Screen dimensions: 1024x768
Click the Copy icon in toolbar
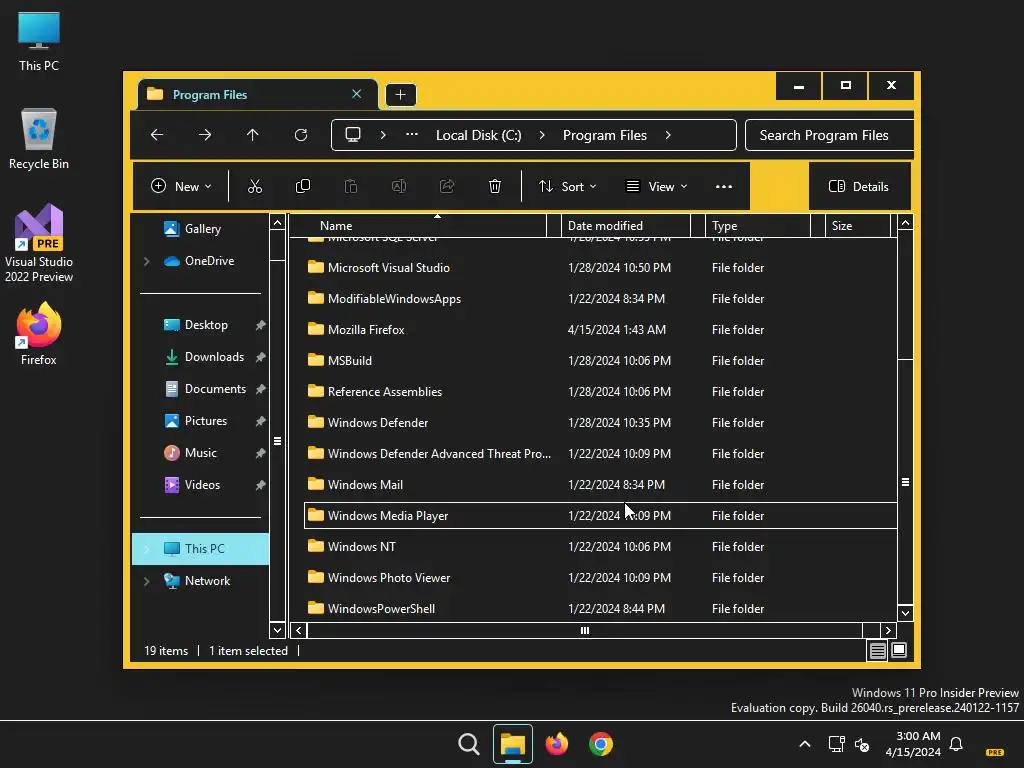click(x=302, y=187)
